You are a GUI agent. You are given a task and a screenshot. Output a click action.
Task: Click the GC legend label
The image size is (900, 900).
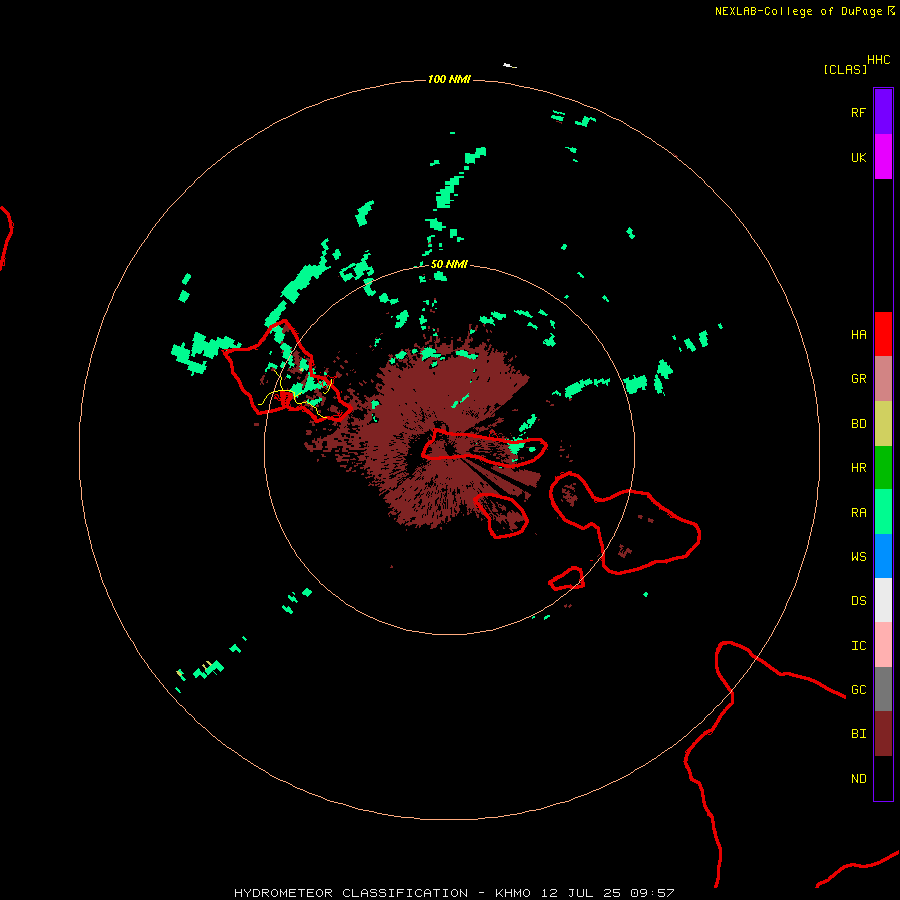[x=858, y=690]
